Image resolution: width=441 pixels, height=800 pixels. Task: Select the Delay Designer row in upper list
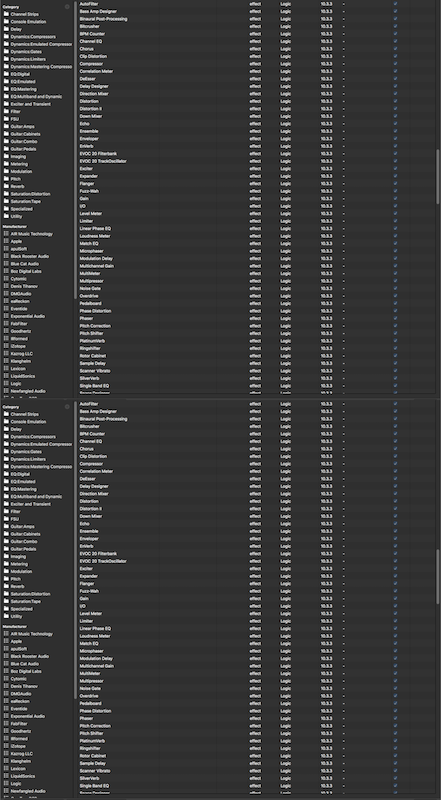click(x=255, y=86)
